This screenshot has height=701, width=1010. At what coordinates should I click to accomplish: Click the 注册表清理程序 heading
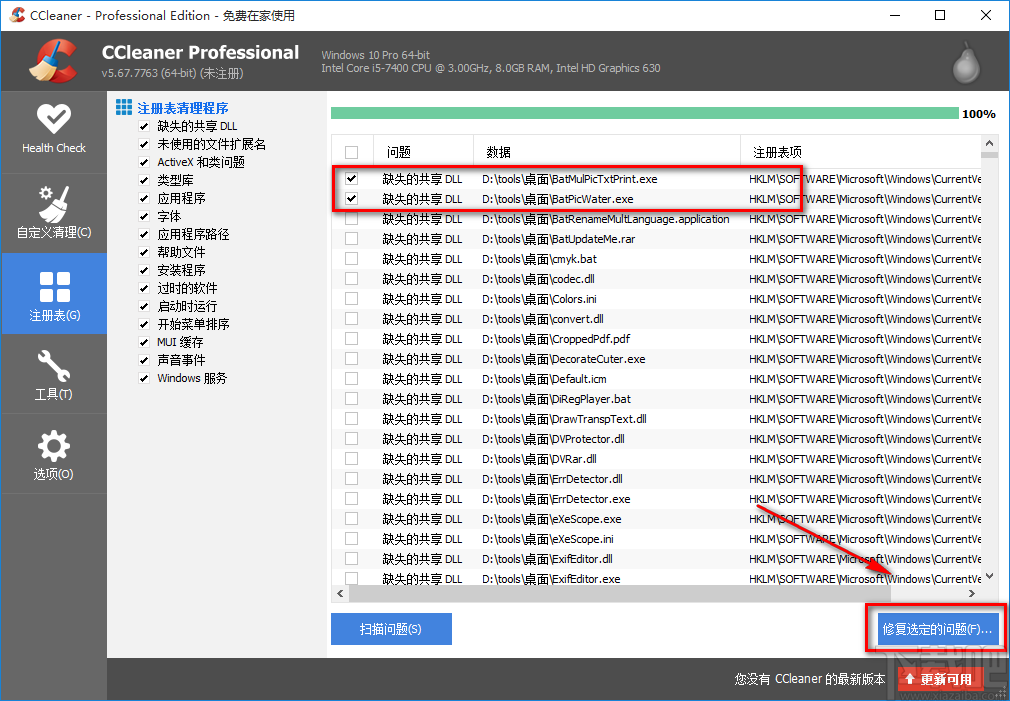[183, 108]
